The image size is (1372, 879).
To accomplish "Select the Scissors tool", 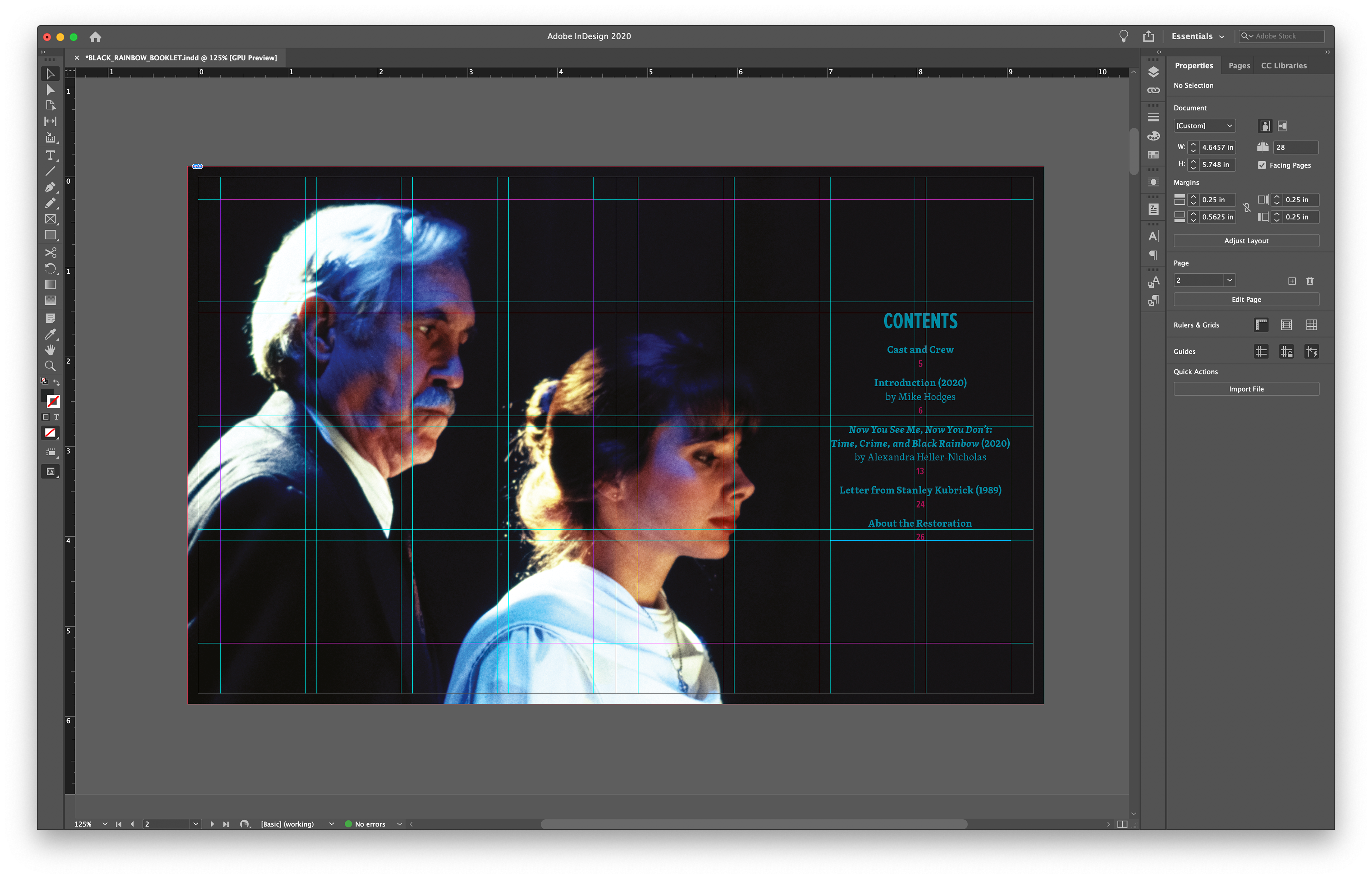I will 50,252.
